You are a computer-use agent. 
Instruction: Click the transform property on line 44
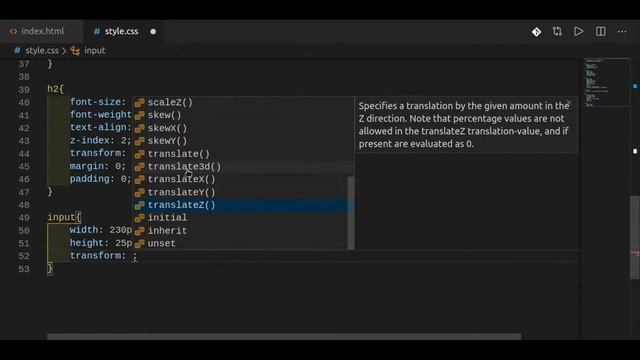click(x=96, y=153)
